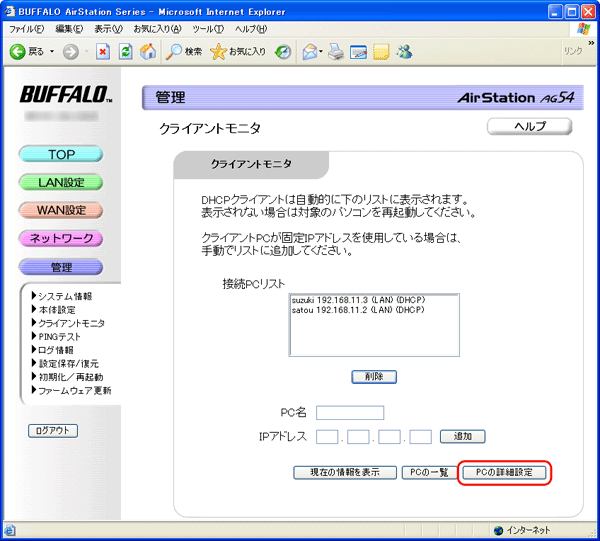Click the PC名 input field
Image resolution: width=600 pixels, height=541 pixels.
(350, 413)
